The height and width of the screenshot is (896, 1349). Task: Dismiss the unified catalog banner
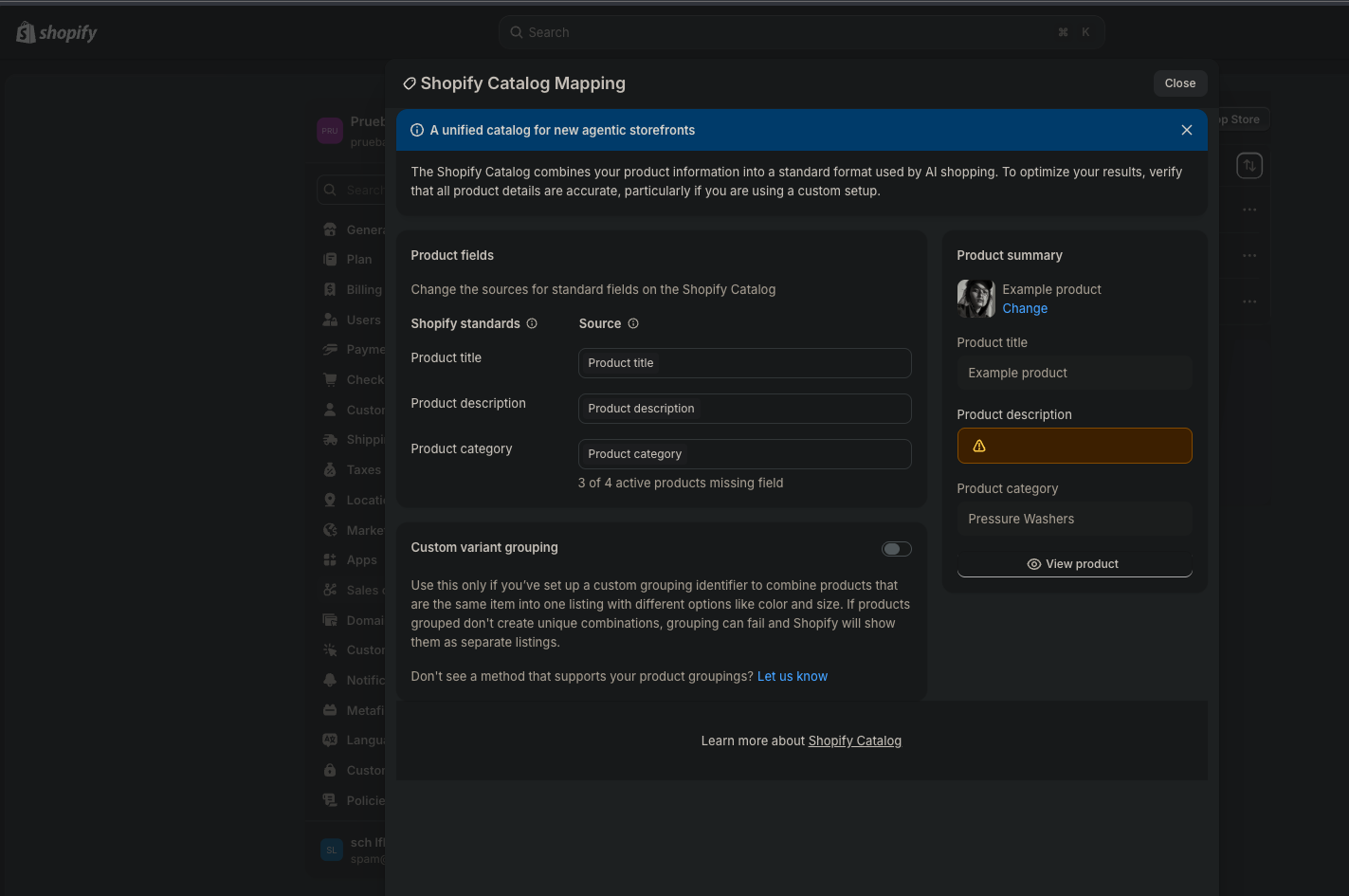1187,130
